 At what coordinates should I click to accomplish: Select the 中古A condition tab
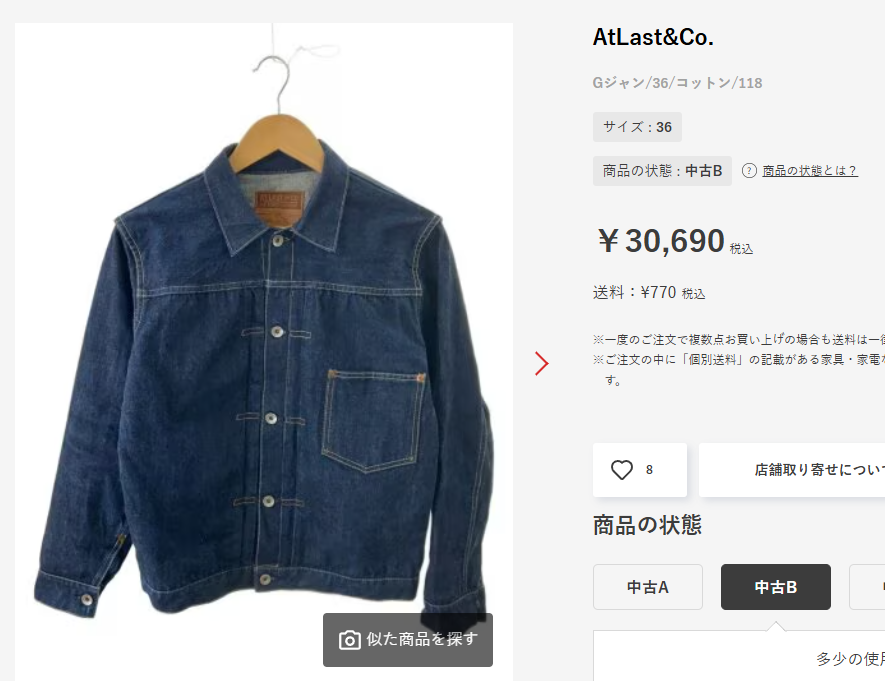(648, 587)
